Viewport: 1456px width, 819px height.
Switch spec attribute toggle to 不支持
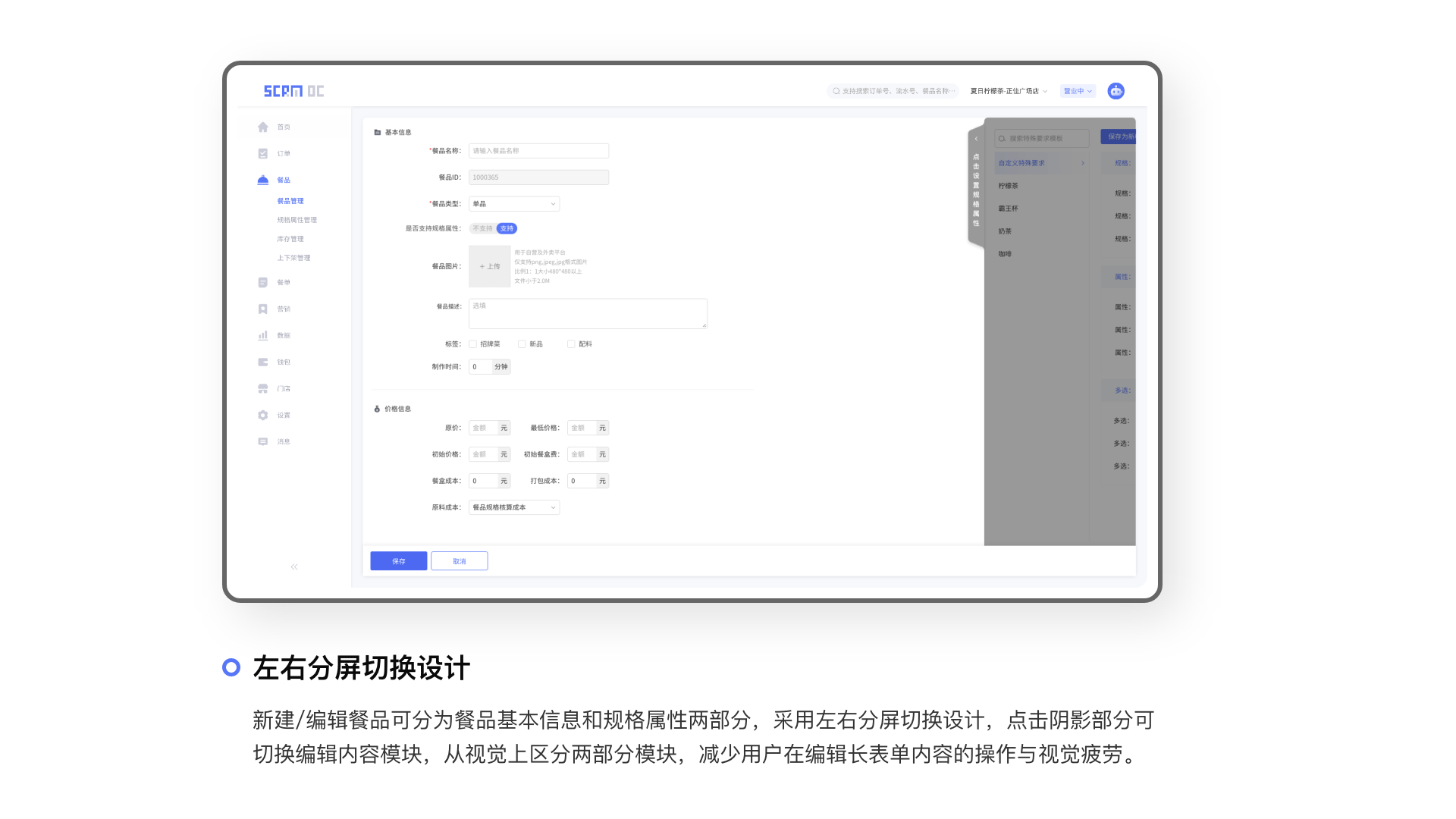point(482,228)
